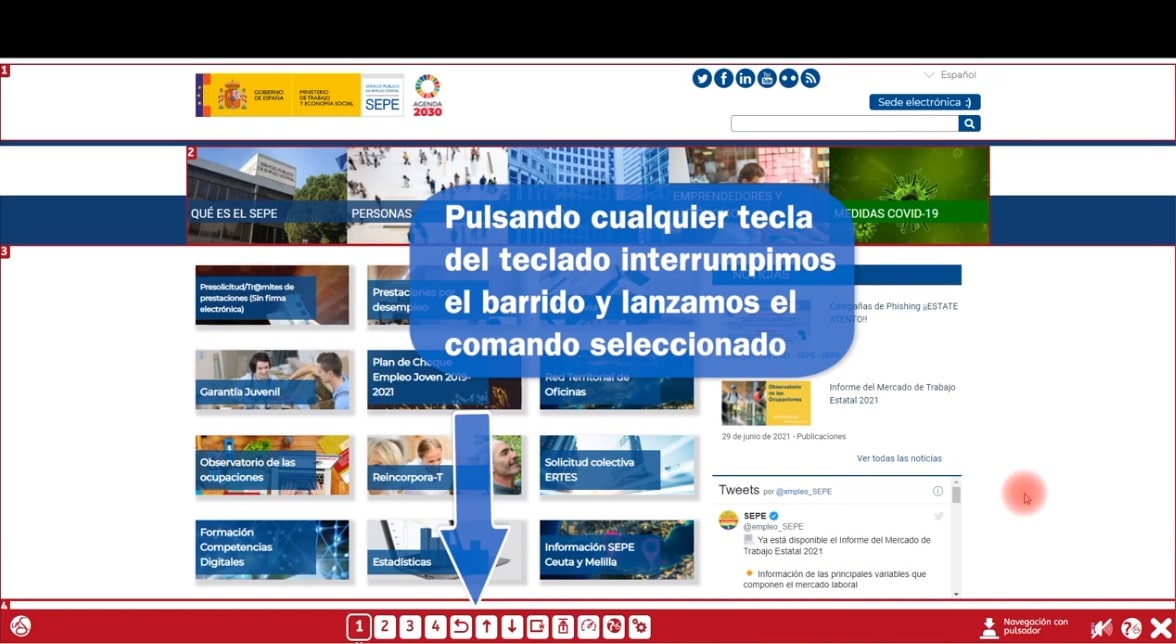Select region 4 button in red toolbar
The image size is (1176, 644).
(435, 626)
